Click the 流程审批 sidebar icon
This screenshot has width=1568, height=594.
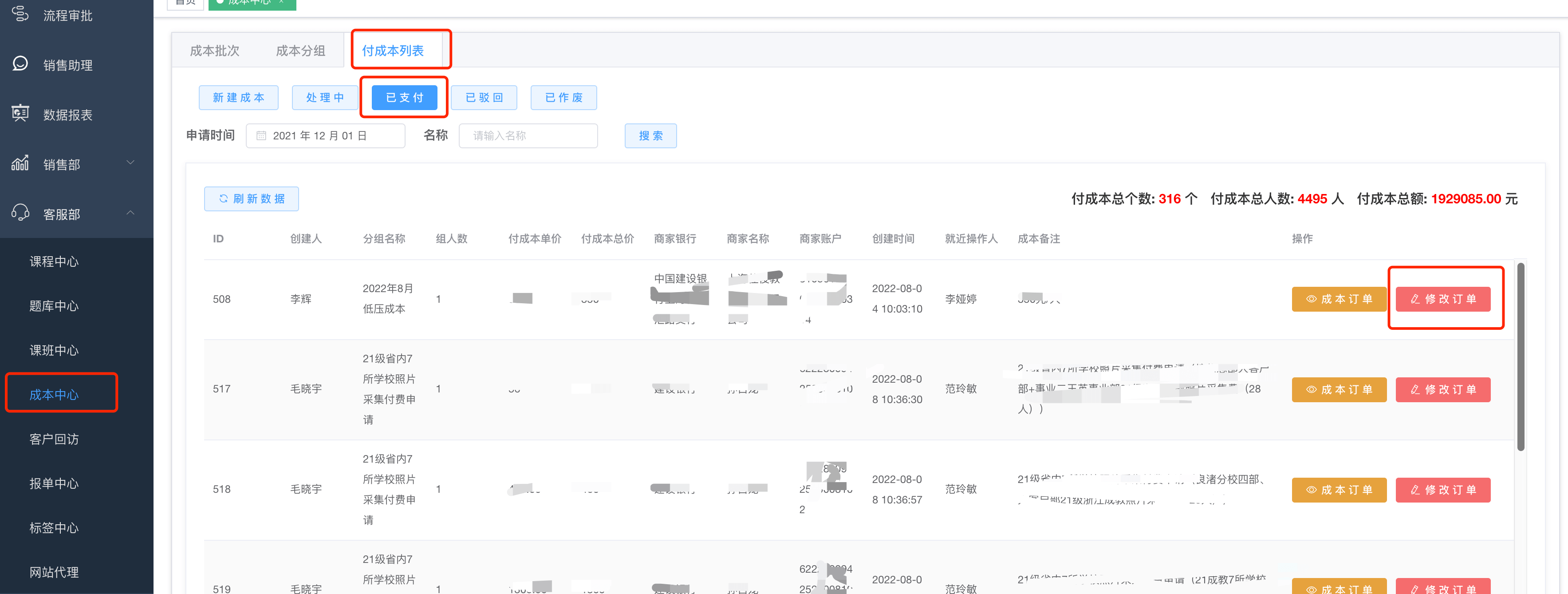(20, 13)
